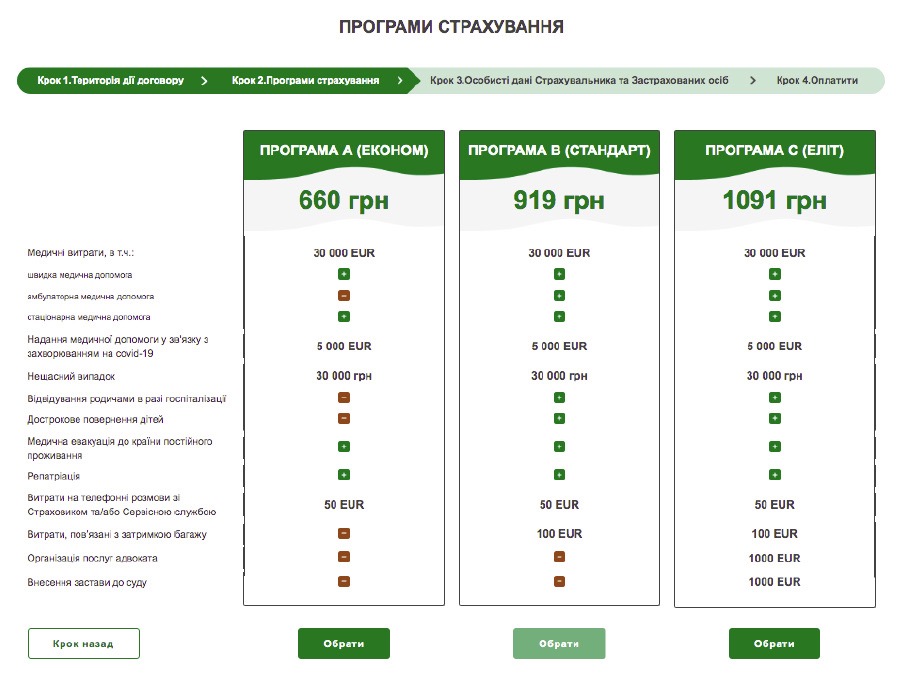Screen dimensions: 906x678
Task: Click plus icon for Медична евакуація in Program C
Action: point(775,447)
